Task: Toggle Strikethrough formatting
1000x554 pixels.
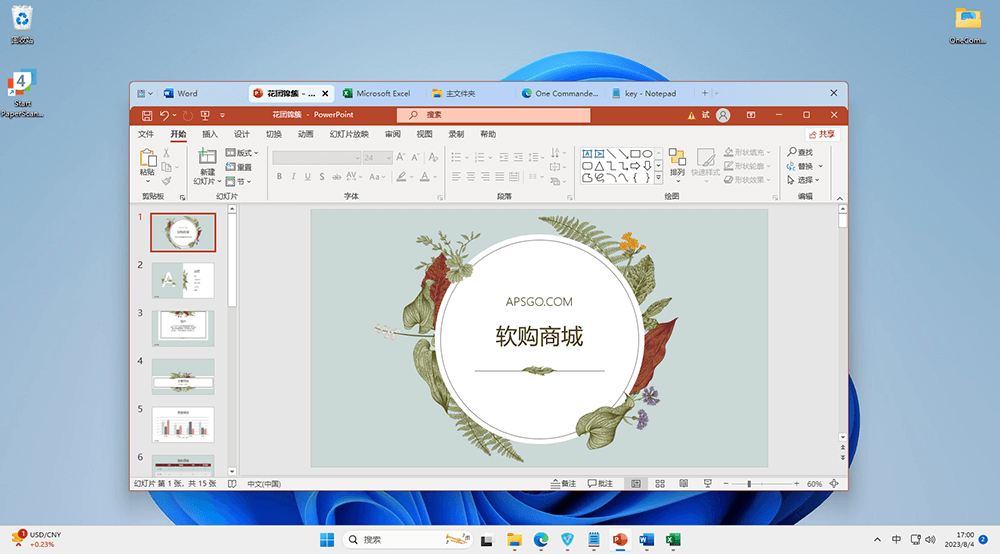Action: coord(336,177)
